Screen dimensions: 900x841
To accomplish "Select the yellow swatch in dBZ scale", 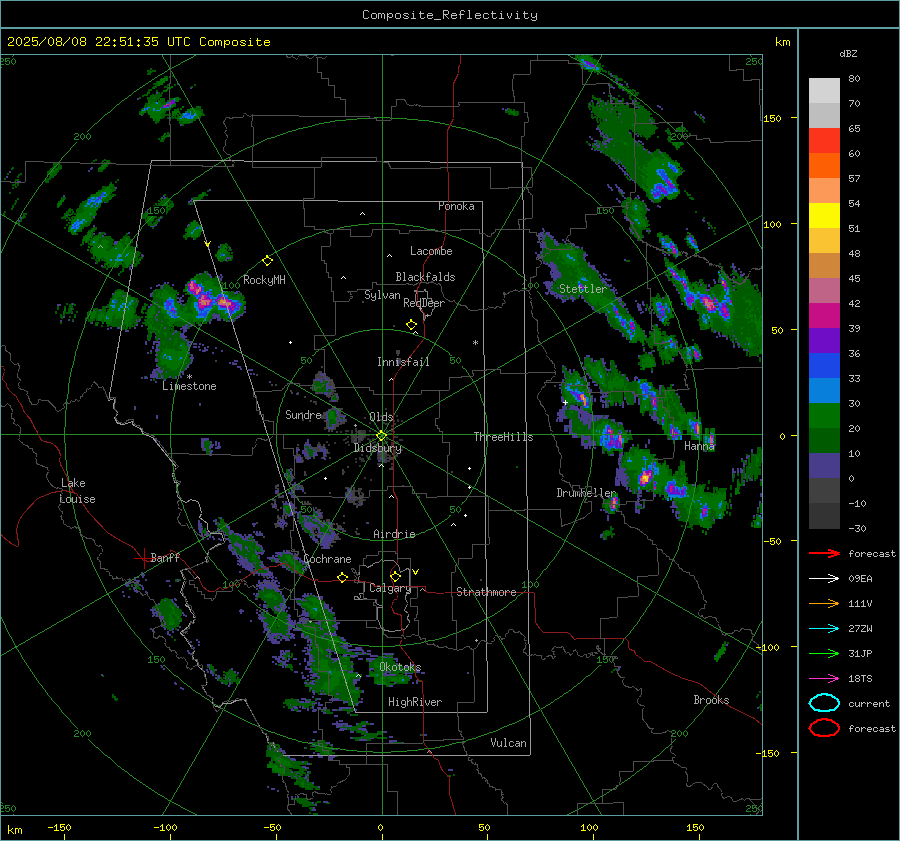I will tap(824, 216).
